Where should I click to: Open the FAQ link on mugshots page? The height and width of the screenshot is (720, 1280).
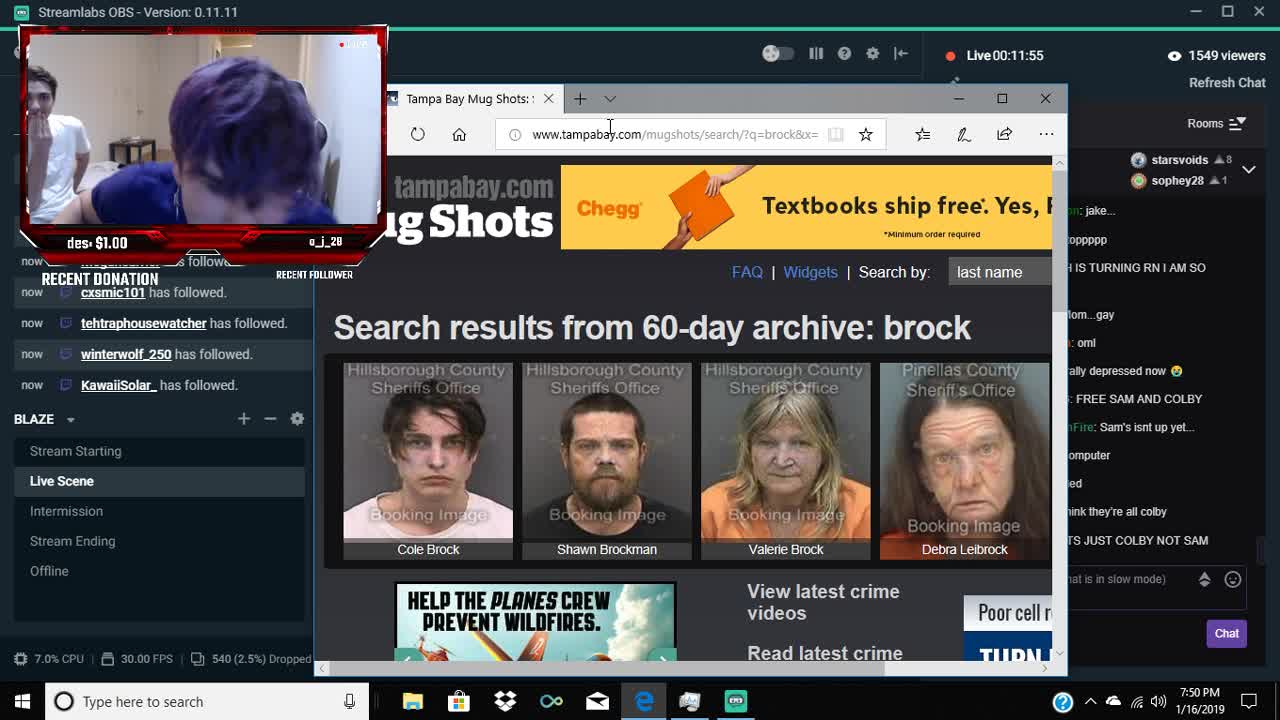[747, 272]
